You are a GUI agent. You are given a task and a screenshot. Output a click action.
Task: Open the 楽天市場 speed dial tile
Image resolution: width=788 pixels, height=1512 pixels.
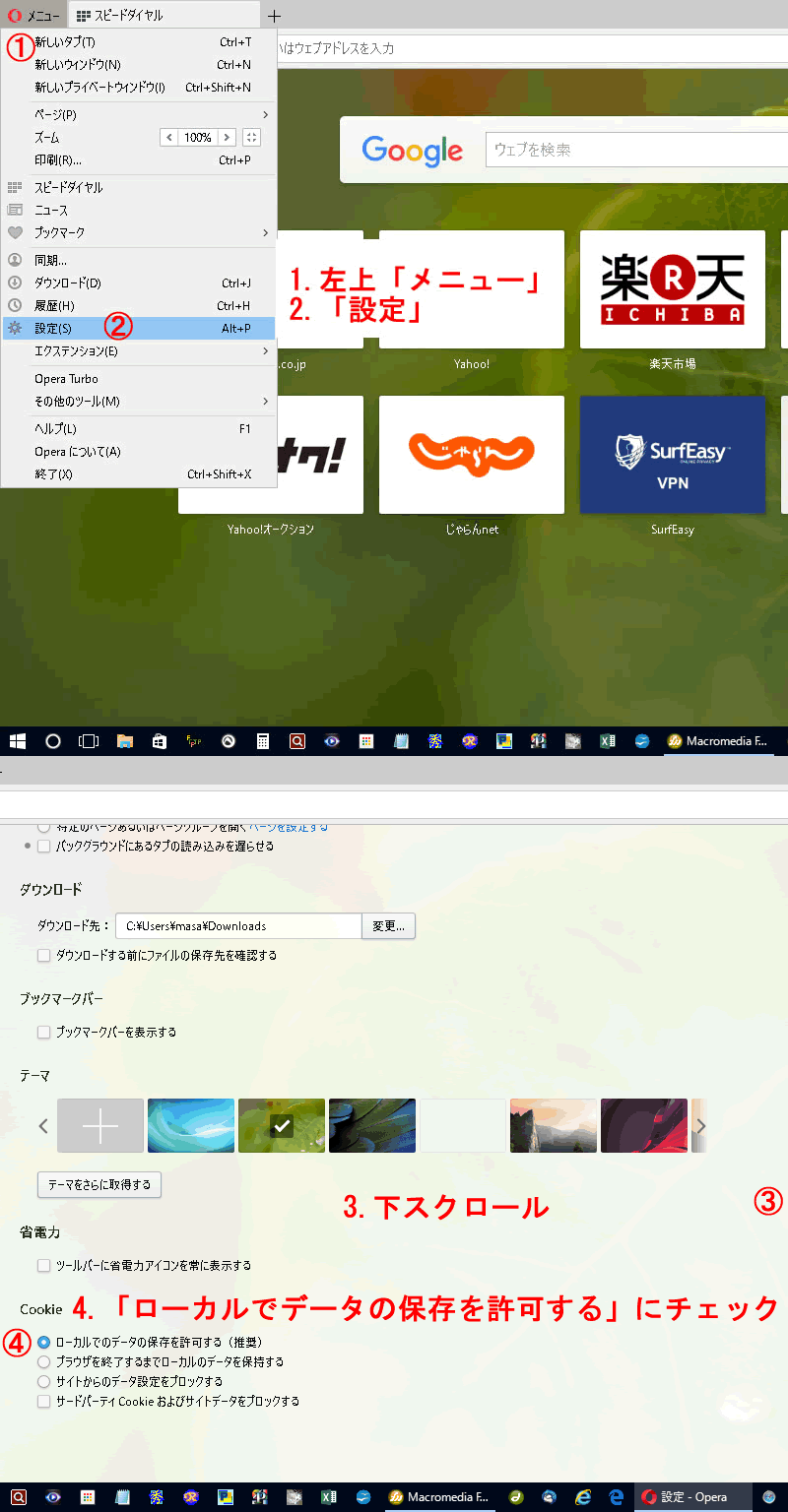tap(672, 289)
